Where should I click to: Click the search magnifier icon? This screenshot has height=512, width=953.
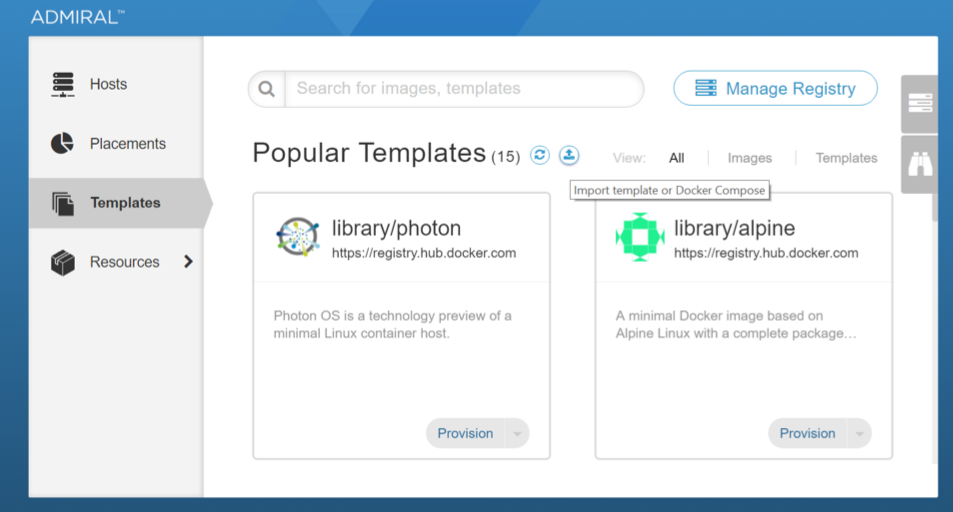266,89
